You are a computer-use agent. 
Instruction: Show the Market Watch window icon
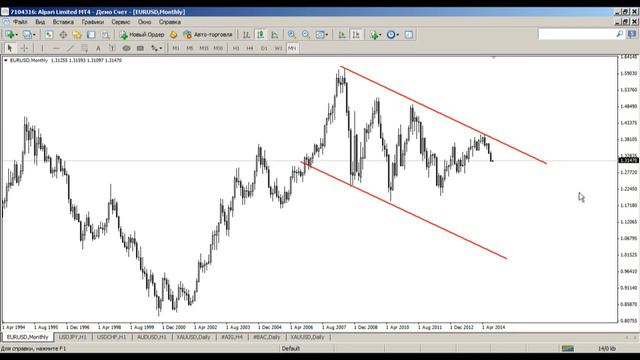(x=49, y=35)
